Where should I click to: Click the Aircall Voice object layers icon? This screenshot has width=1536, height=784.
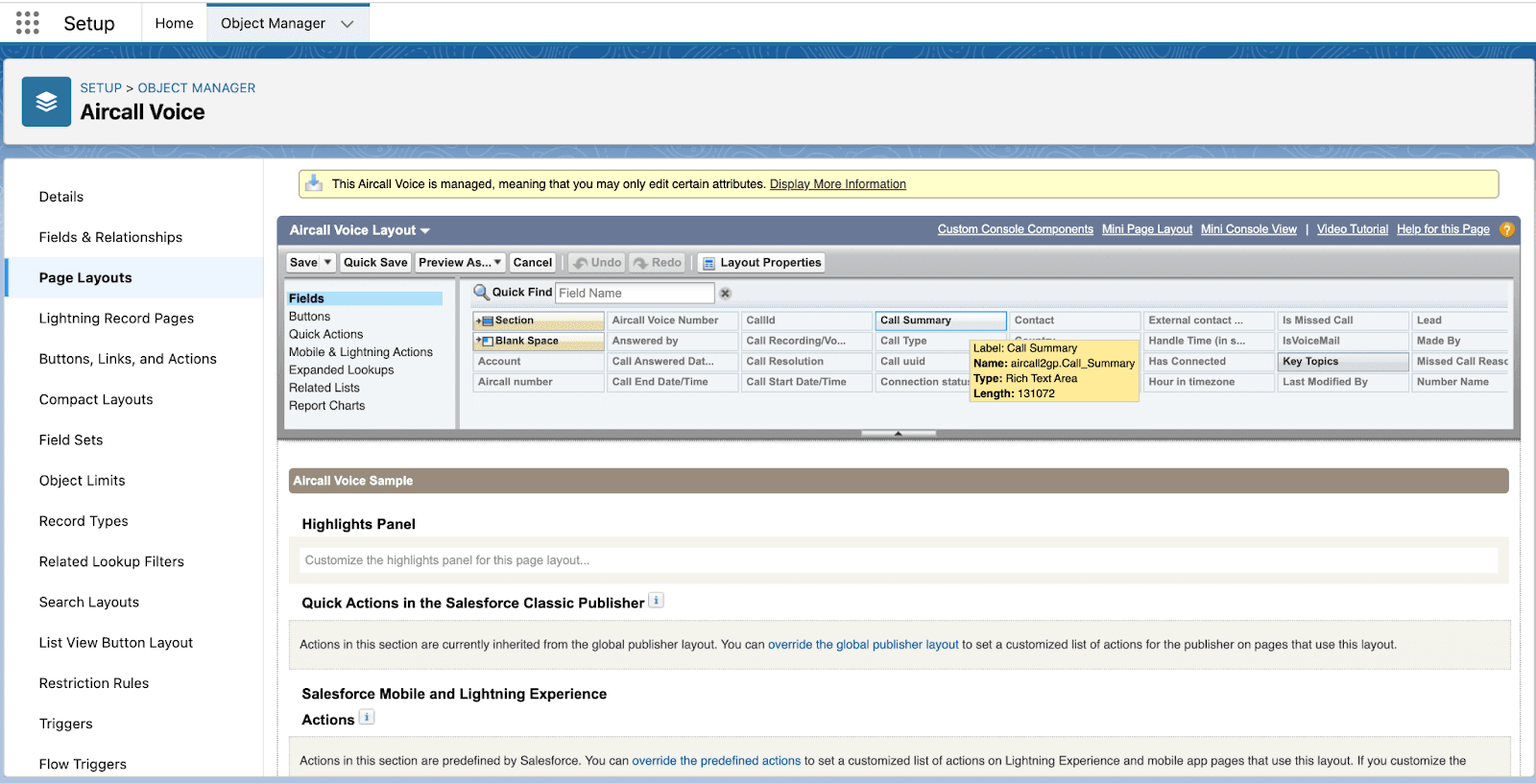(x=46, y=102)
